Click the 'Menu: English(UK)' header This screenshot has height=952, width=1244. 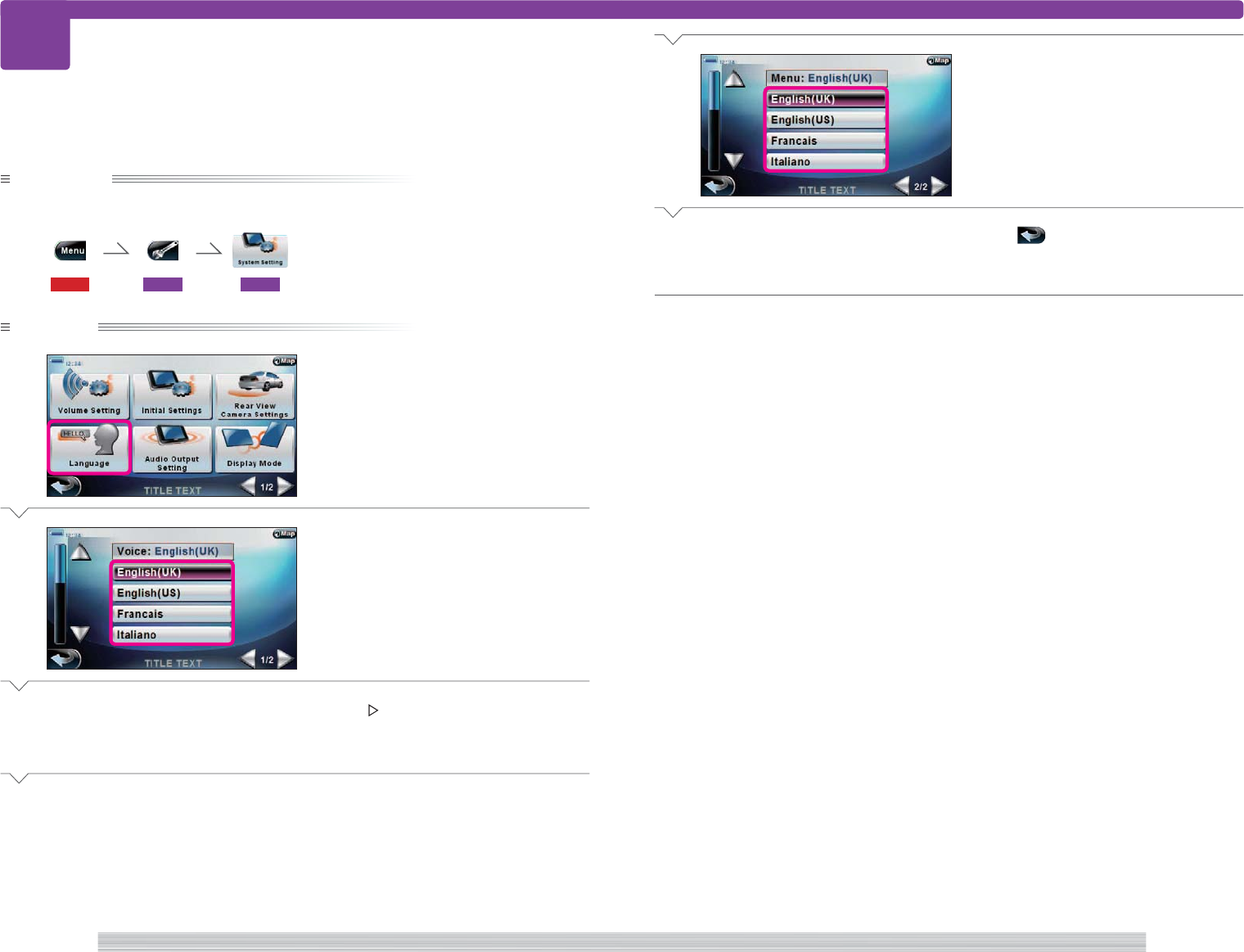pos(827,79)
